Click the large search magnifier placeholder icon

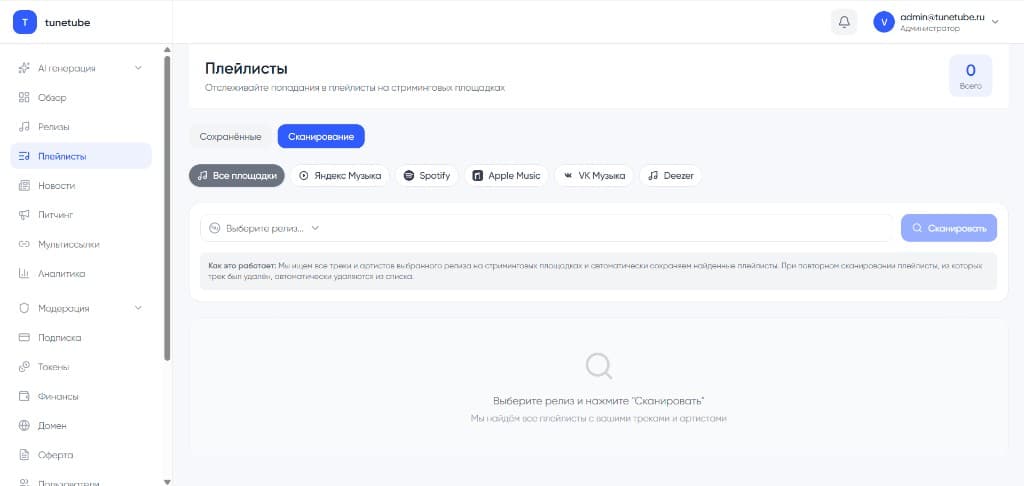[x=598, y=366]
